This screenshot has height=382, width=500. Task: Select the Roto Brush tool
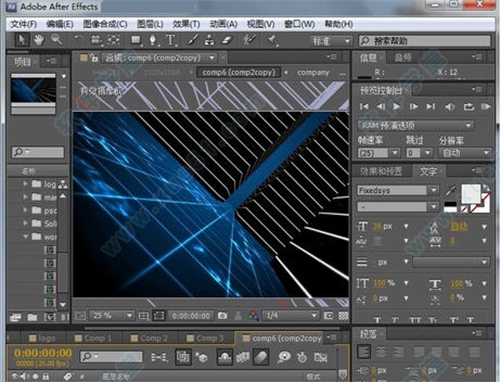[249, 40]
